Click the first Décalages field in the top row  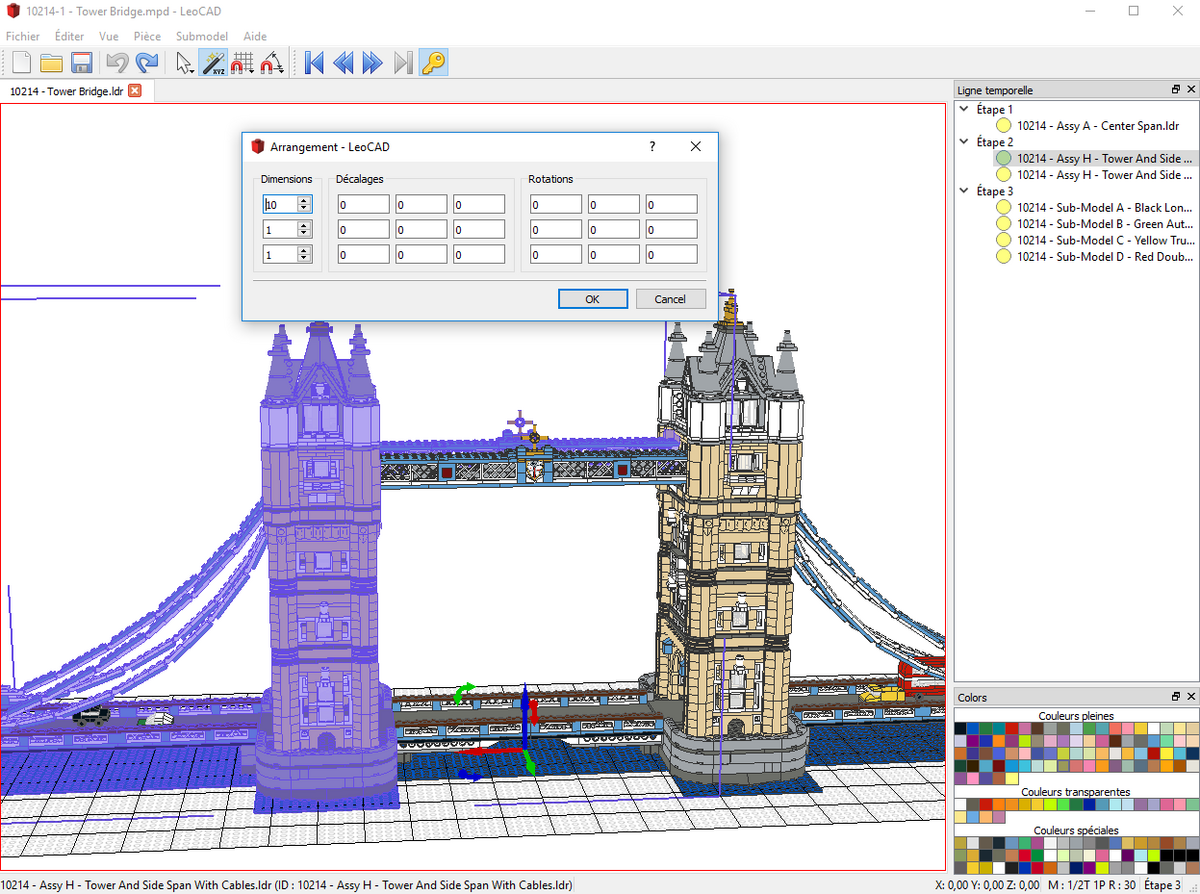pyautogui.click(x=363, y=204)
